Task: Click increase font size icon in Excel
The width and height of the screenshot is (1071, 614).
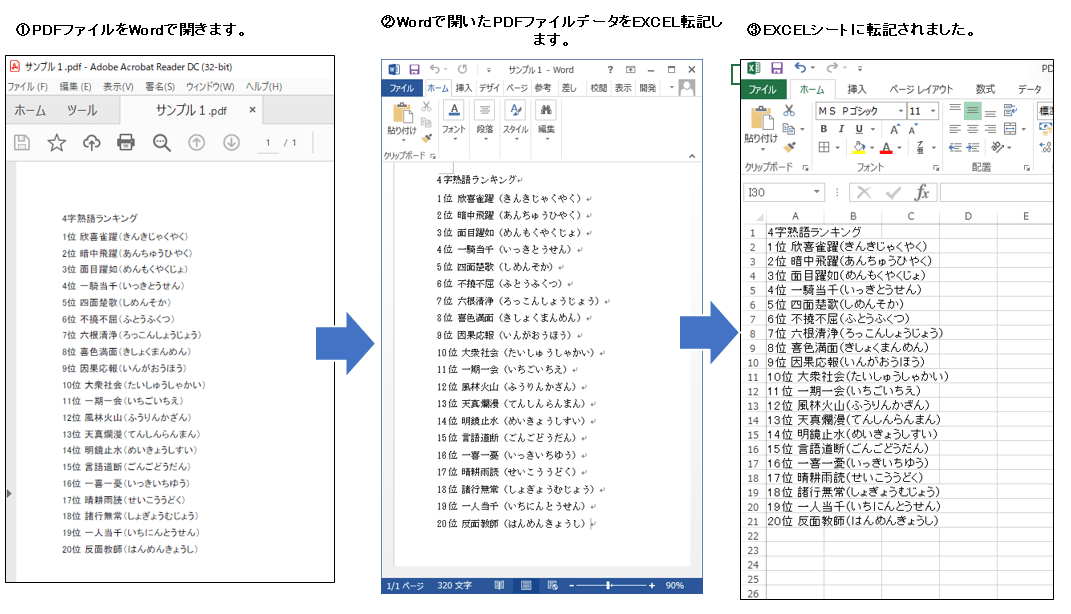Action: [x=894, y=129]
